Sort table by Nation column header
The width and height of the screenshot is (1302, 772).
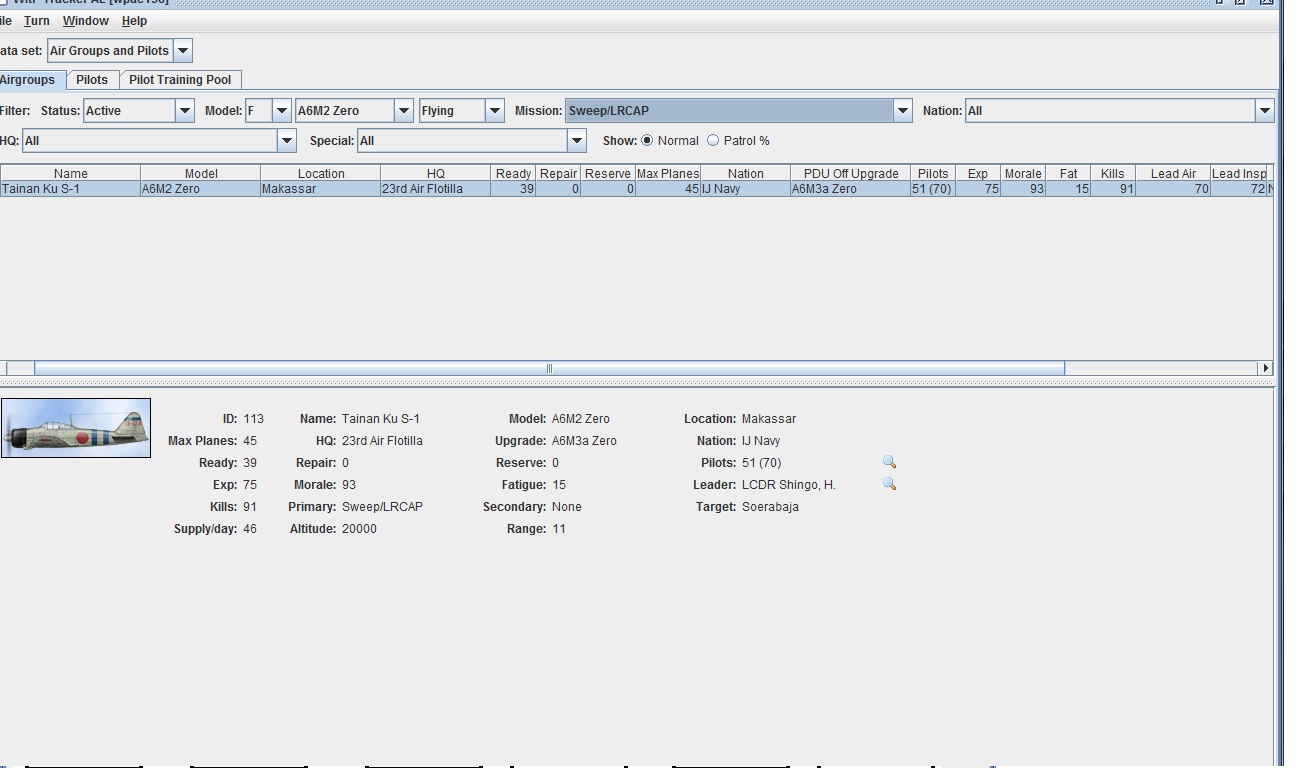(x=745, y=173)
